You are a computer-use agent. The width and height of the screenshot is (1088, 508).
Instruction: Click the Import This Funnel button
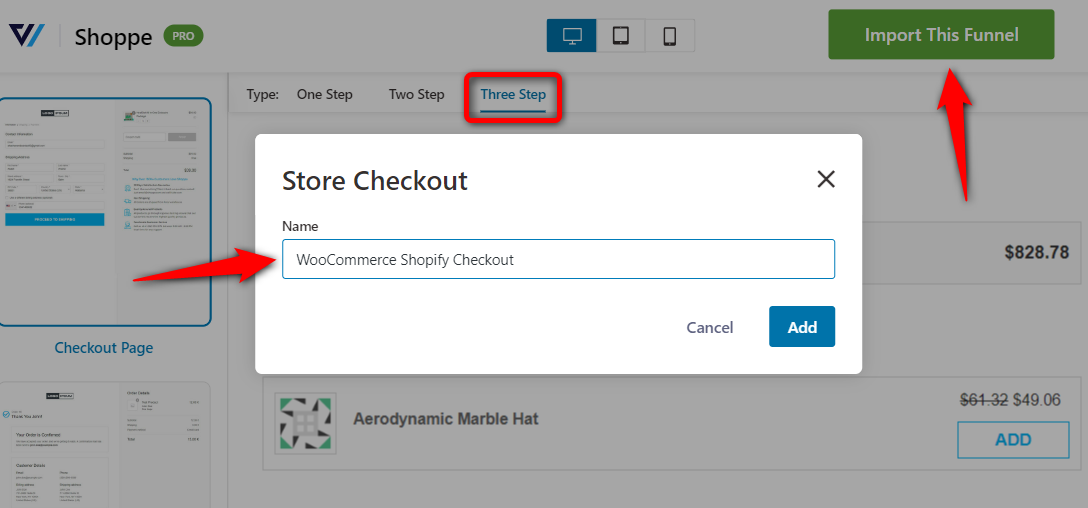pyautogui.click(x=942, y=35)
